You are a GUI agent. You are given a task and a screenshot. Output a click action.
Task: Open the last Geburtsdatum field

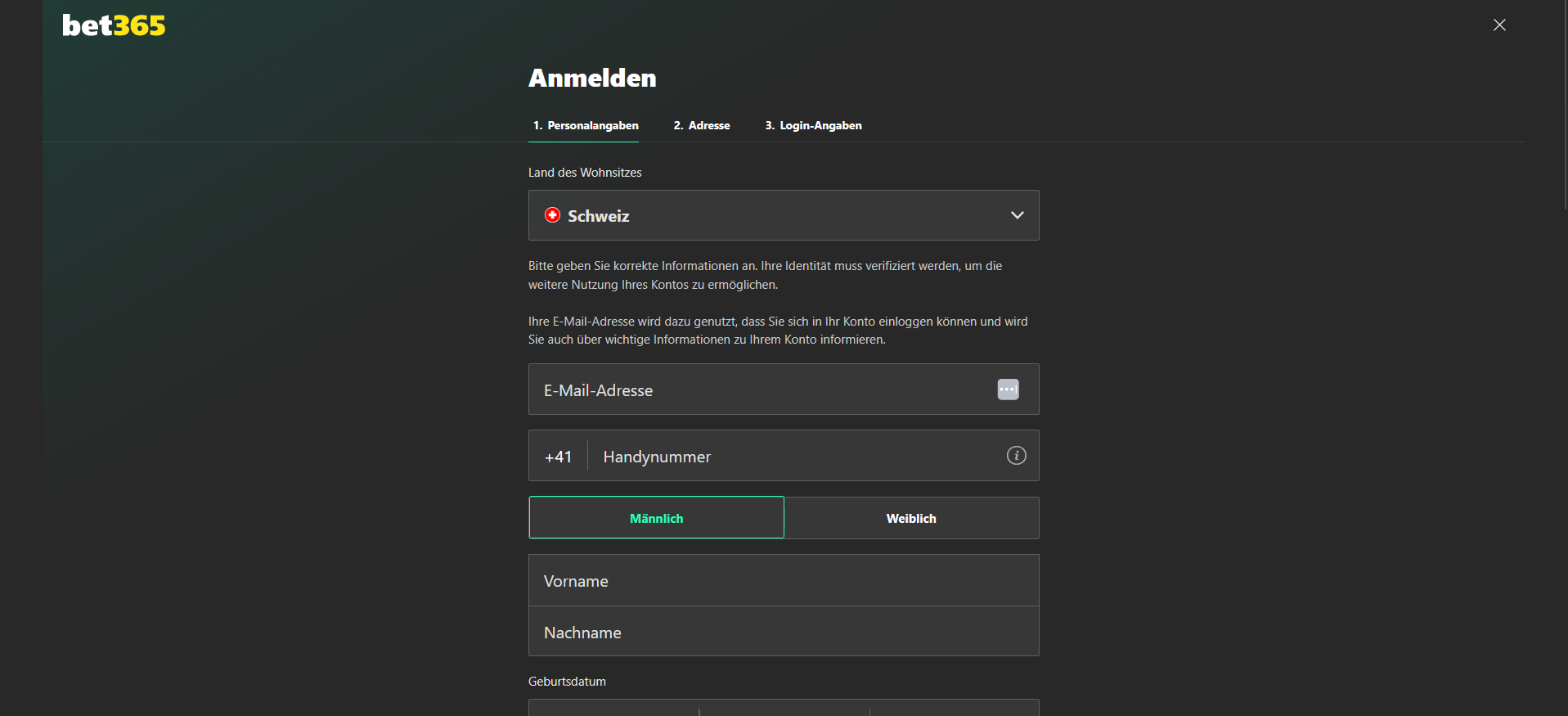point(954,708)
